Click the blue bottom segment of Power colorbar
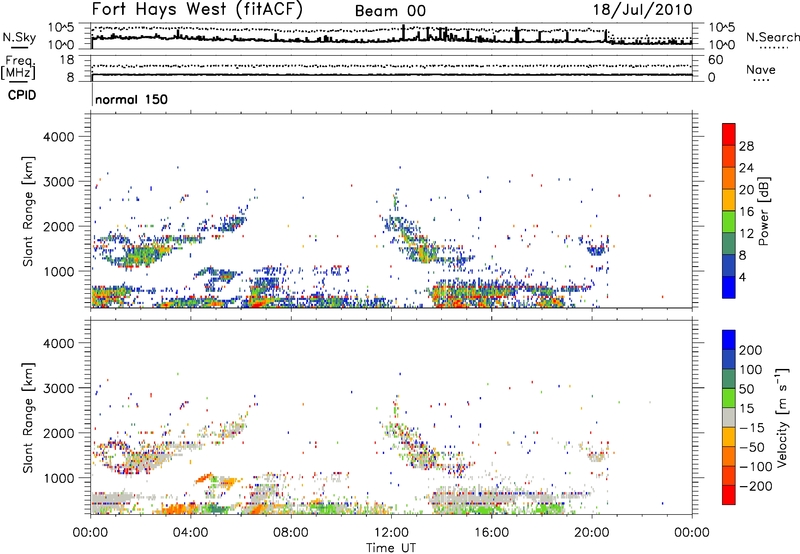Image resolution: width=800 pixels, height=554 pixels. point(729,287)
